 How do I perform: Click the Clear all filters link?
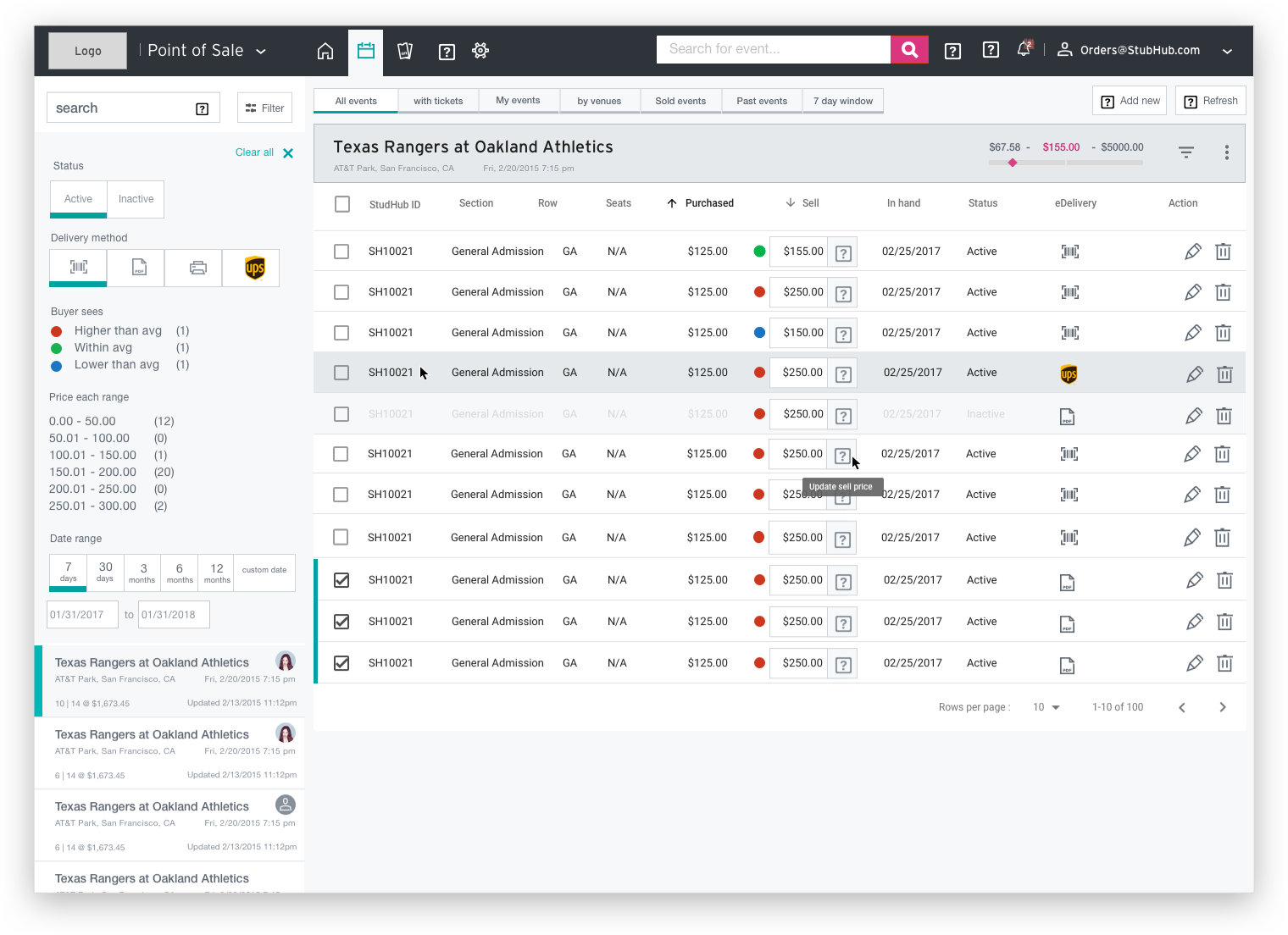(x=254, y=152)
